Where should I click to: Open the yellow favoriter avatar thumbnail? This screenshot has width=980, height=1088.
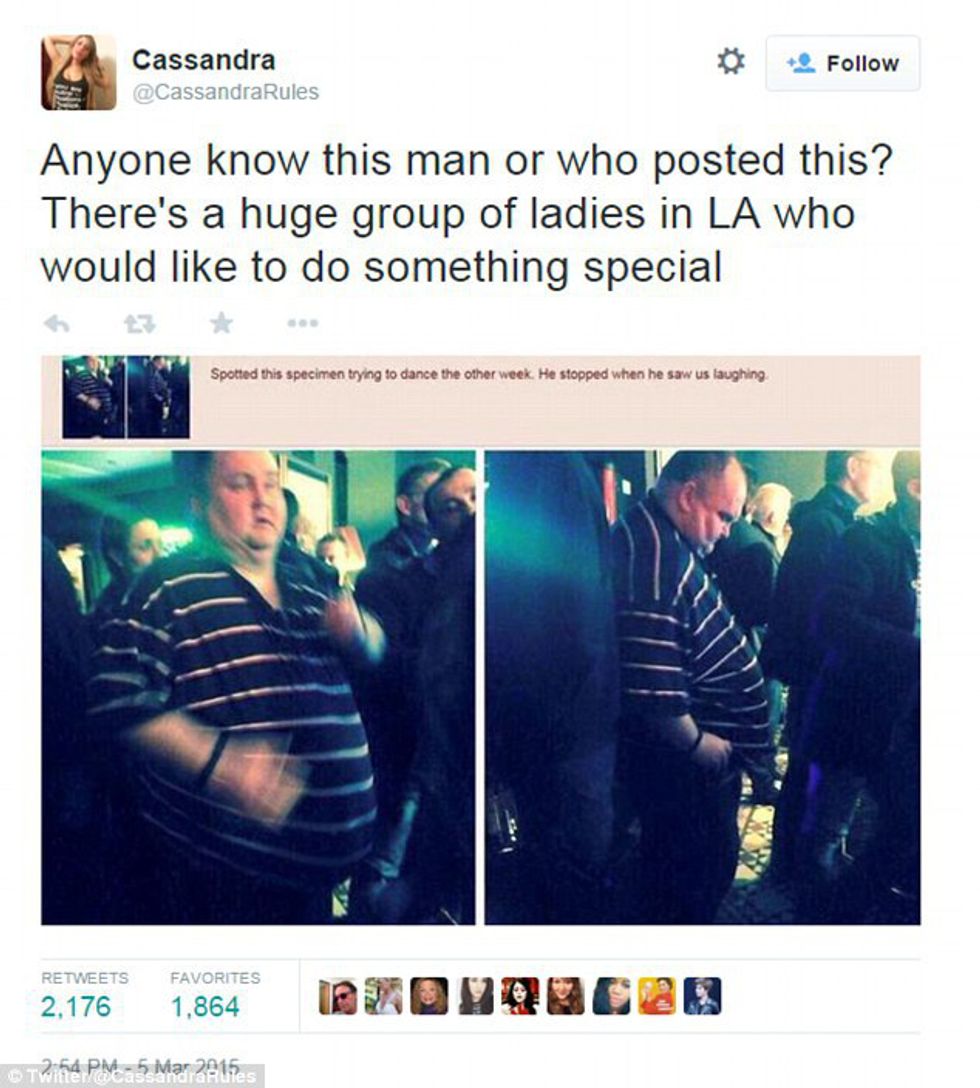[657, 996]
